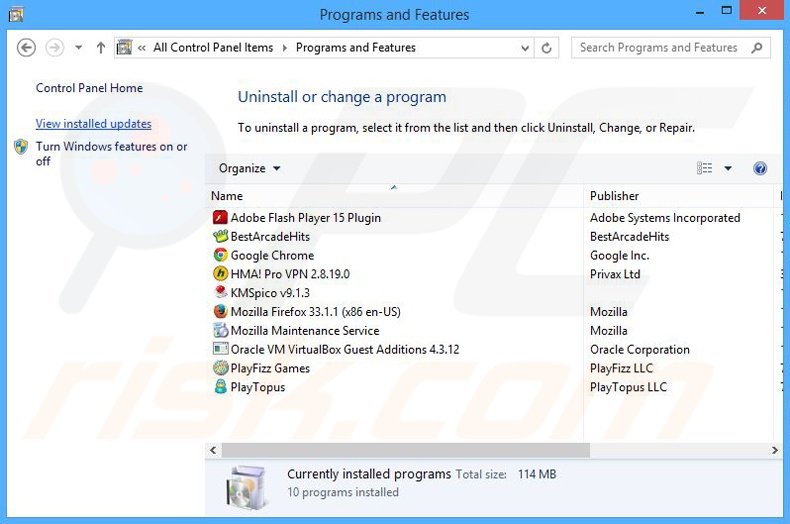Open Control Panel Home link

[89, 88]
